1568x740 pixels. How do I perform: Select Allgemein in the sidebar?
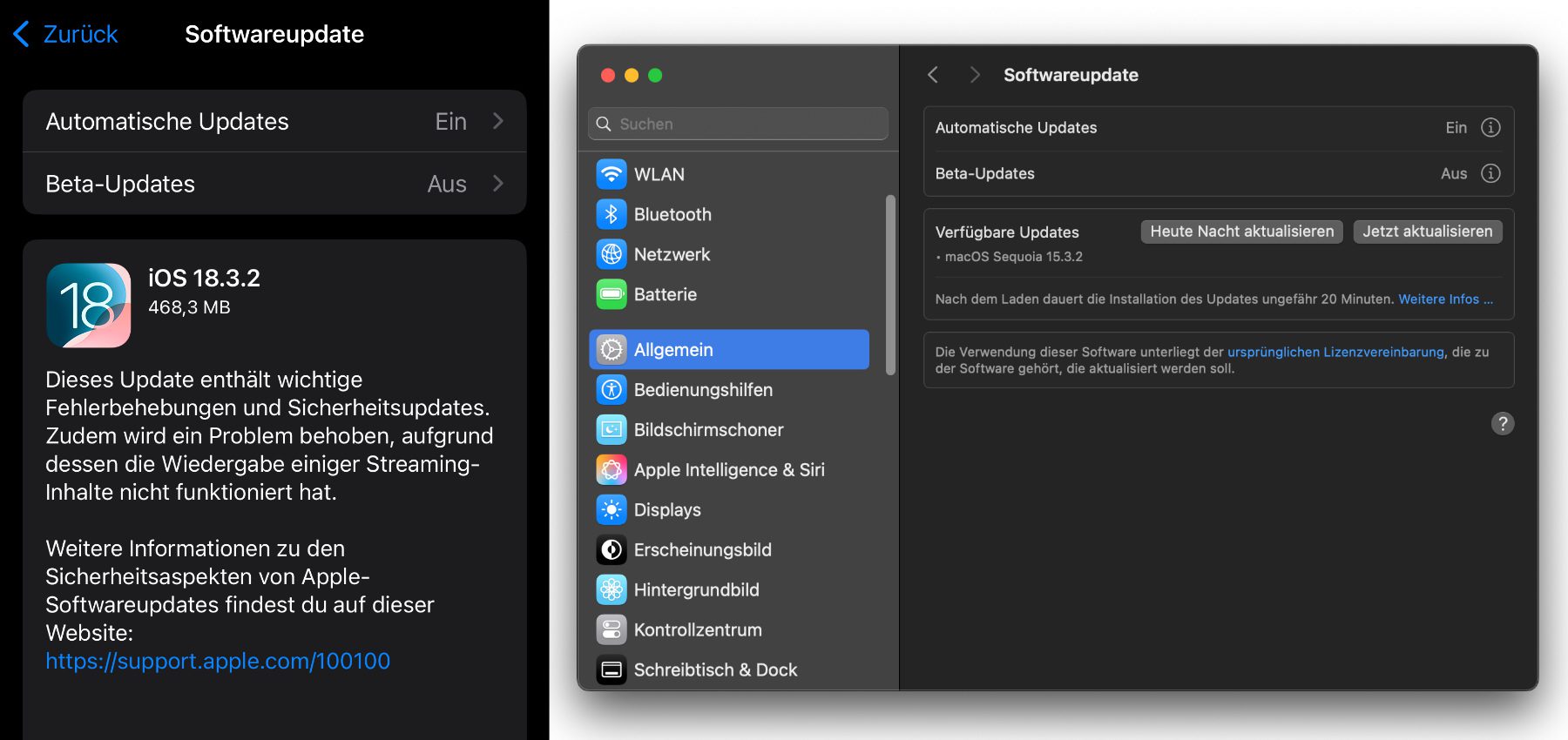729,350
